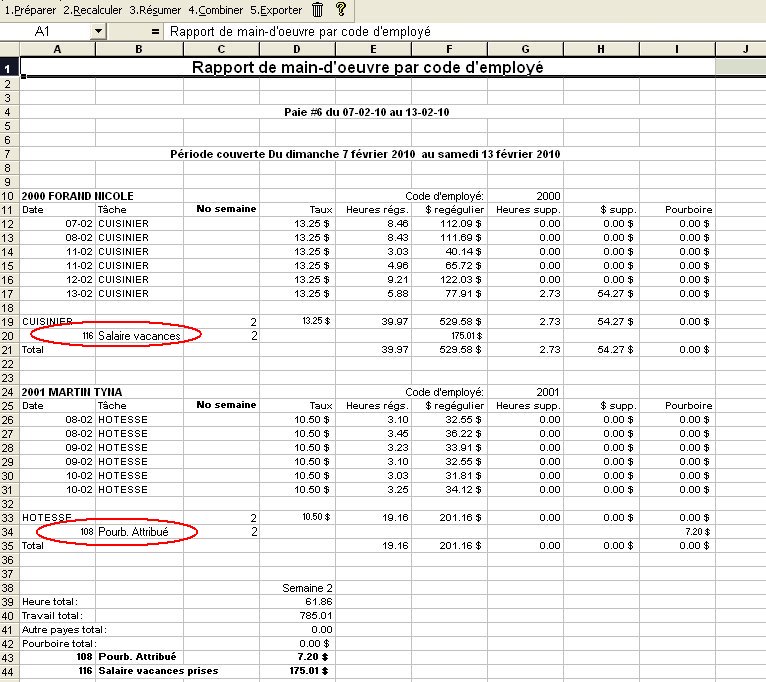Open the 3.Résumer menu
This screenshot has height=682, width=766.
[155, 10]
